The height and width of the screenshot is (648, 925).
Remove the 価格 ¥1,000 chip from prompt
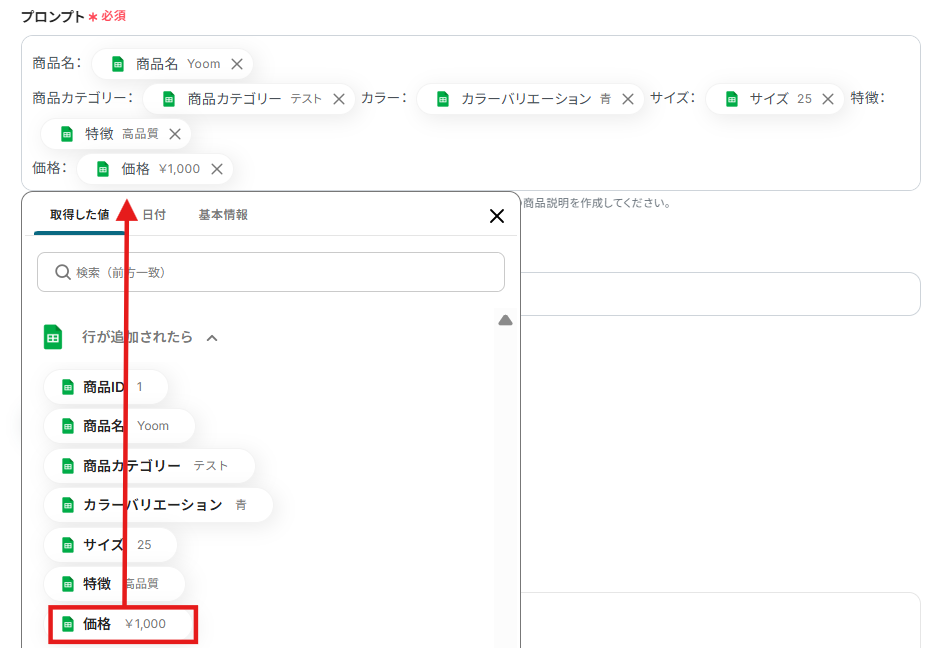pos(217,169)
